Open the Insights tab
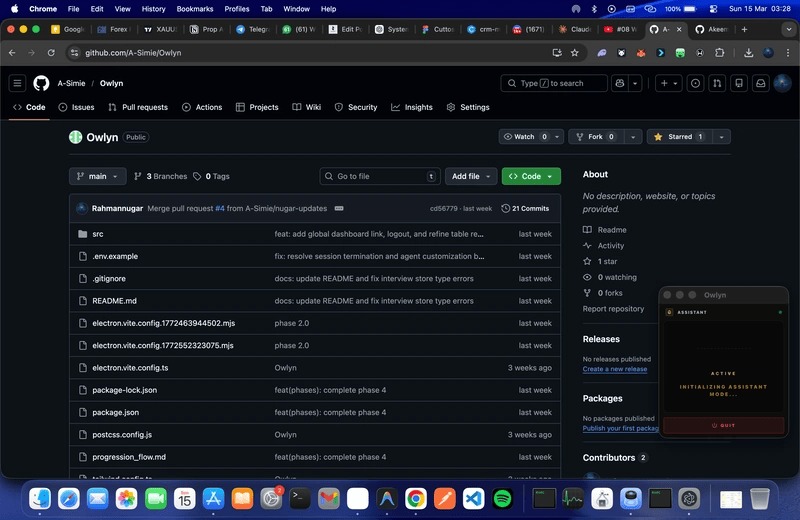Image resolution: width=800 pixels, height=520 pixels. coord(412,107)
